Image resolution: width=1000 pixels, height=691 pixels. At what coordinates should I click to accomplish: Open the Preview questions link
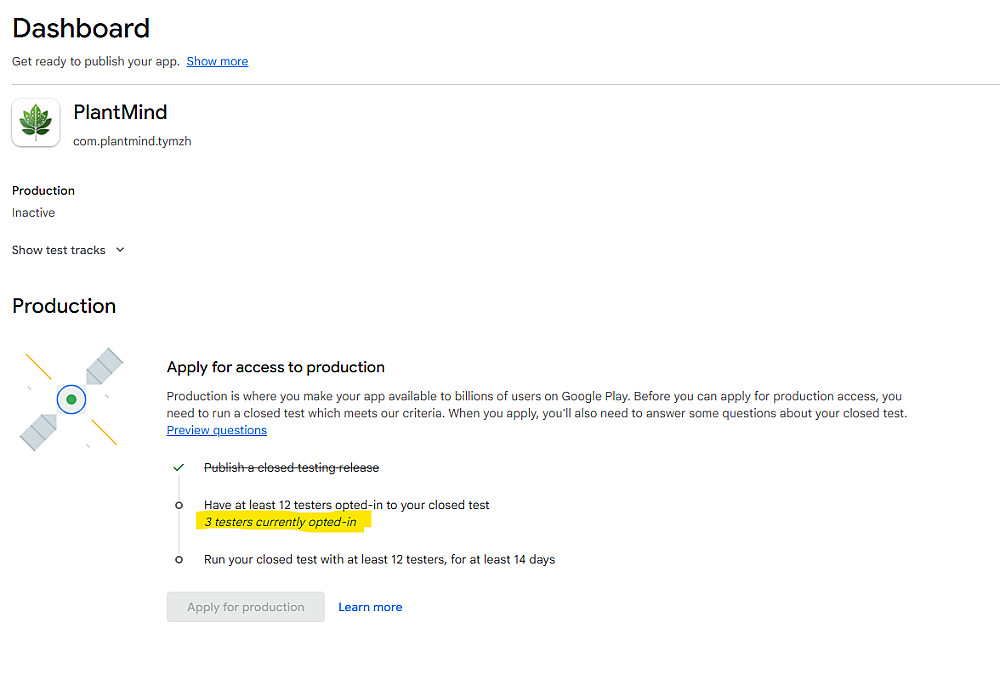click(x=217, y=430)
